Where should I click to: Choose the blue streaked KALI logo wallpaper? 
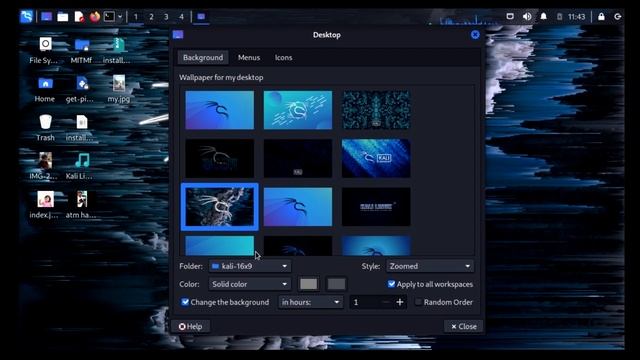[x=376, y=158]
